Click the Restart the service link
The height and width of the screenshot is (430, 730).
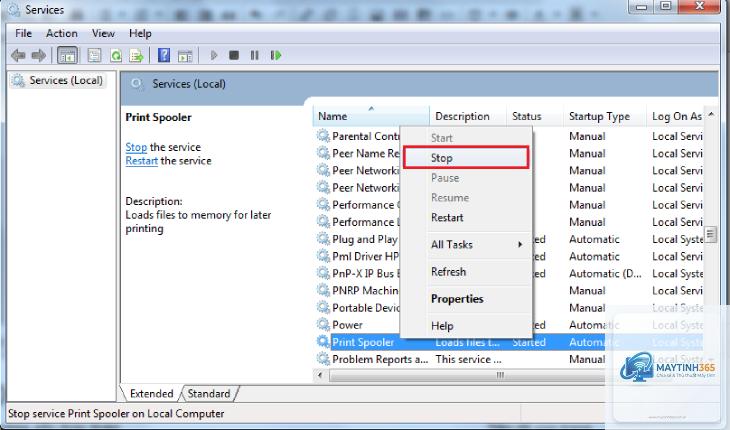point(142,161)
